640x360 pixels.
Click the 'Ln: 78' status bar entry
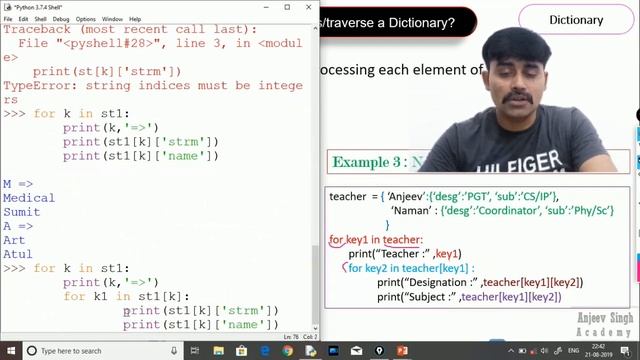(x=291, y=337)
